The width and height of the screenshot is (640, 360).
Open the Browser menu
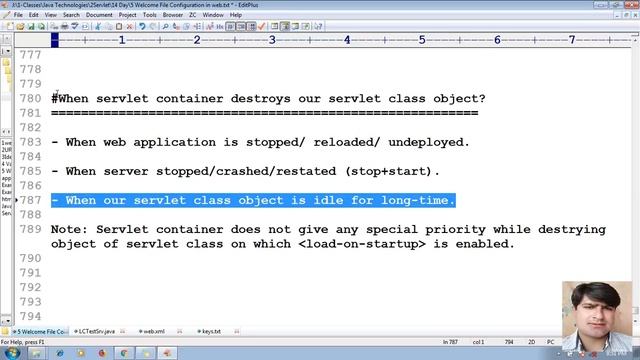[173, 15]
